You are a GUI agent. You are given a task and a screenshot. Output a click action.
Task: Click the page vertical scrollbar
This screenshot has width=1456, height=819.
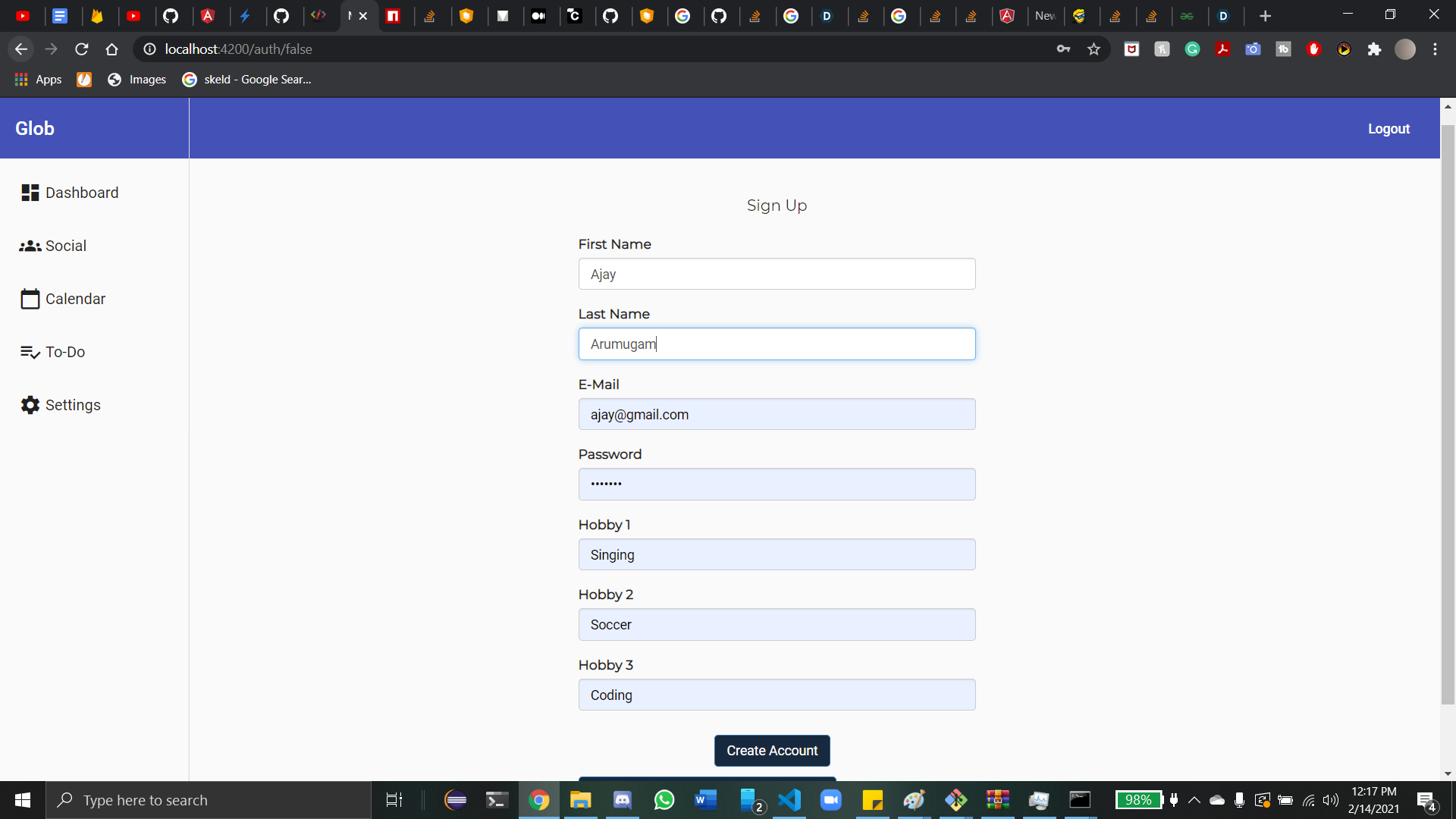(1448, 413)
